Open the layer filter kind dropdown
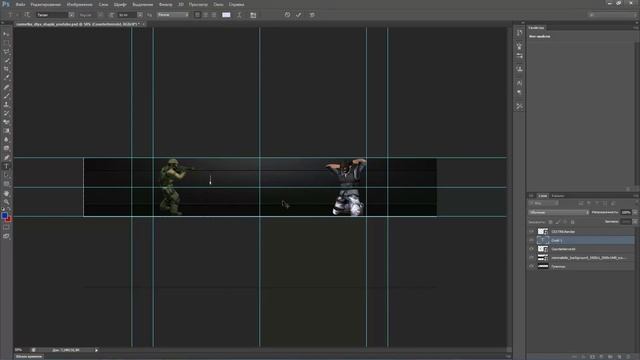 544,203
